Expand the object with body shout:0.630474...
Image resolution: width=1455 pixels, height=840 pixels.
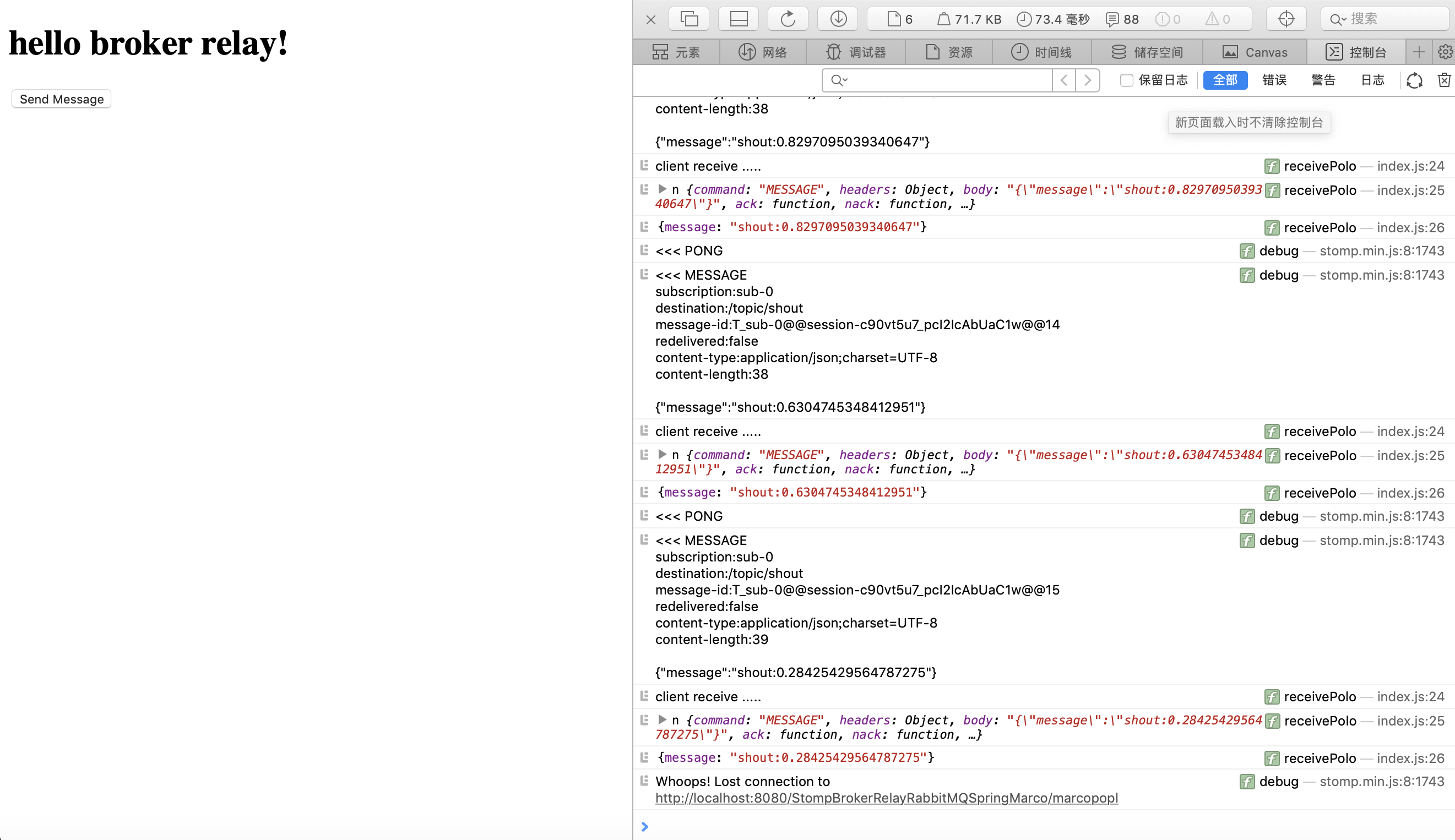coord(662,455)
